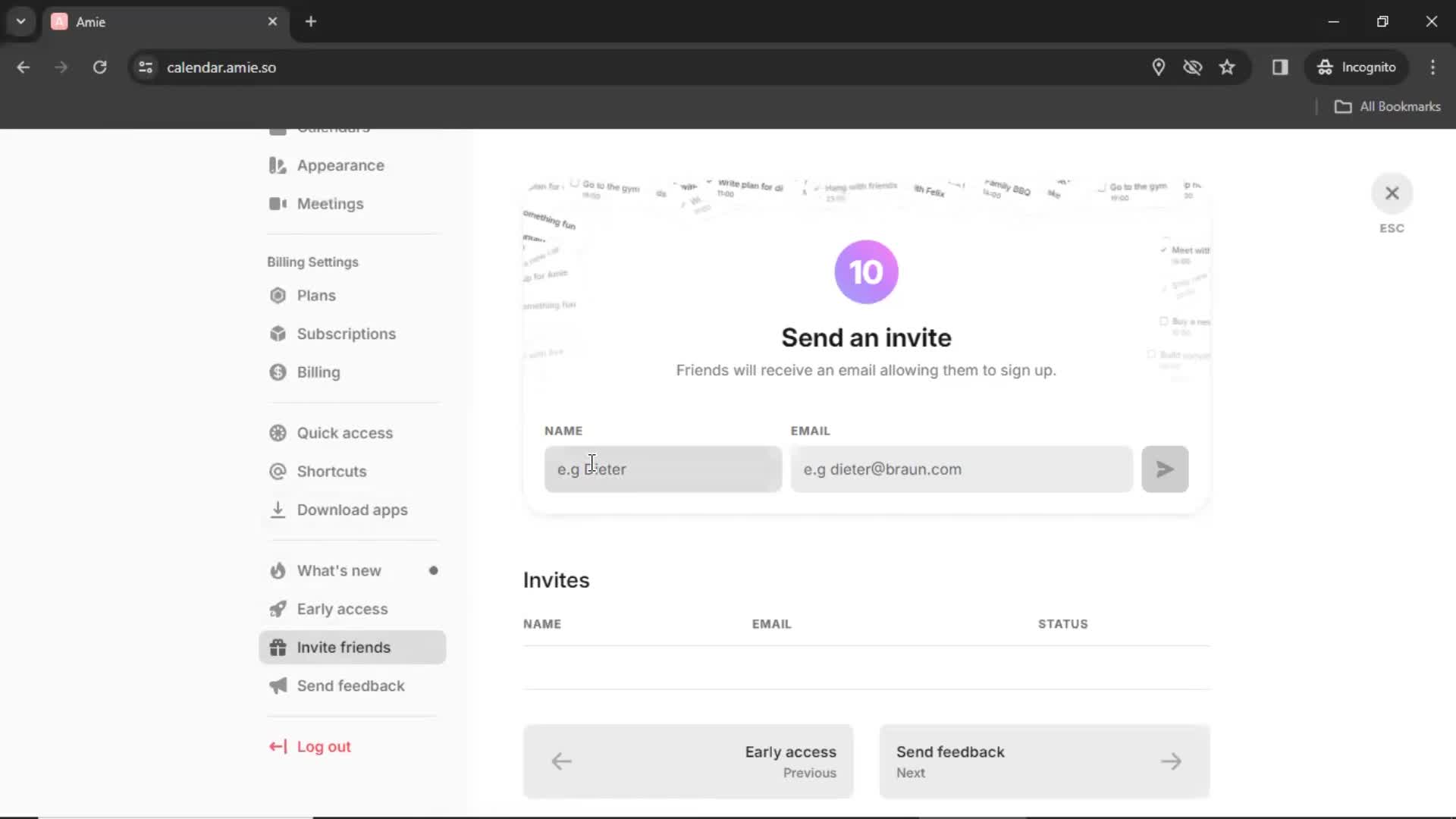1456x819 pixels.
Task: Click the NAME input field
Action: 663,469
